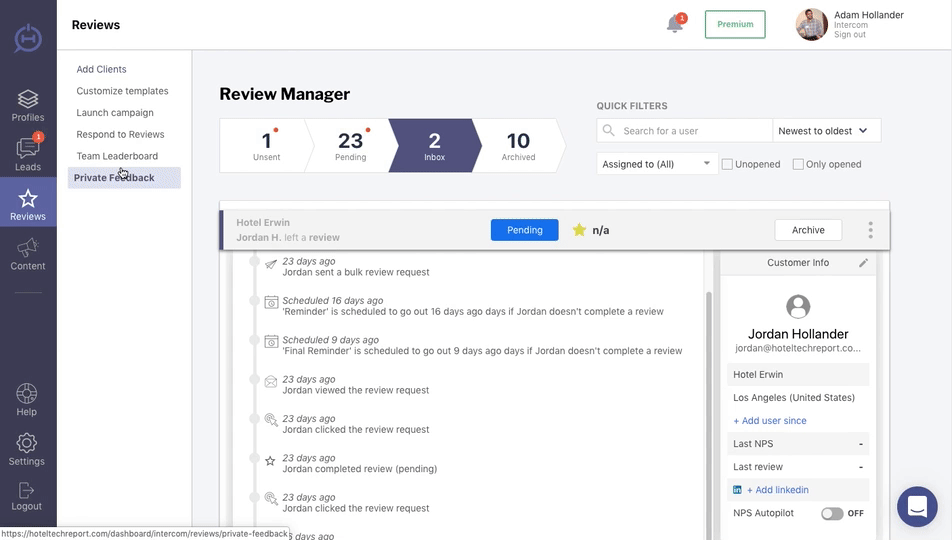Open the three-dot menu for Hotel Erwin review
The image size is (952, 540).
click(871, 230)
